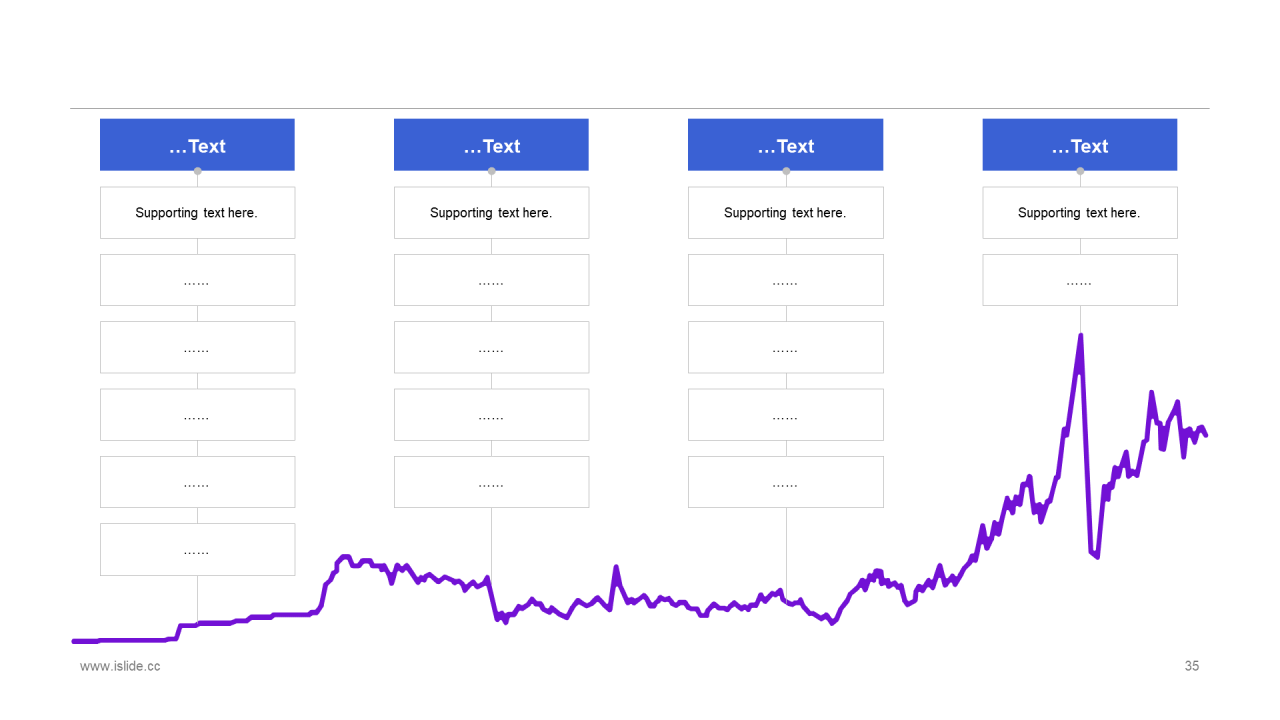
Task: Click first column's Supporting text here box
Action: (197, 213)
